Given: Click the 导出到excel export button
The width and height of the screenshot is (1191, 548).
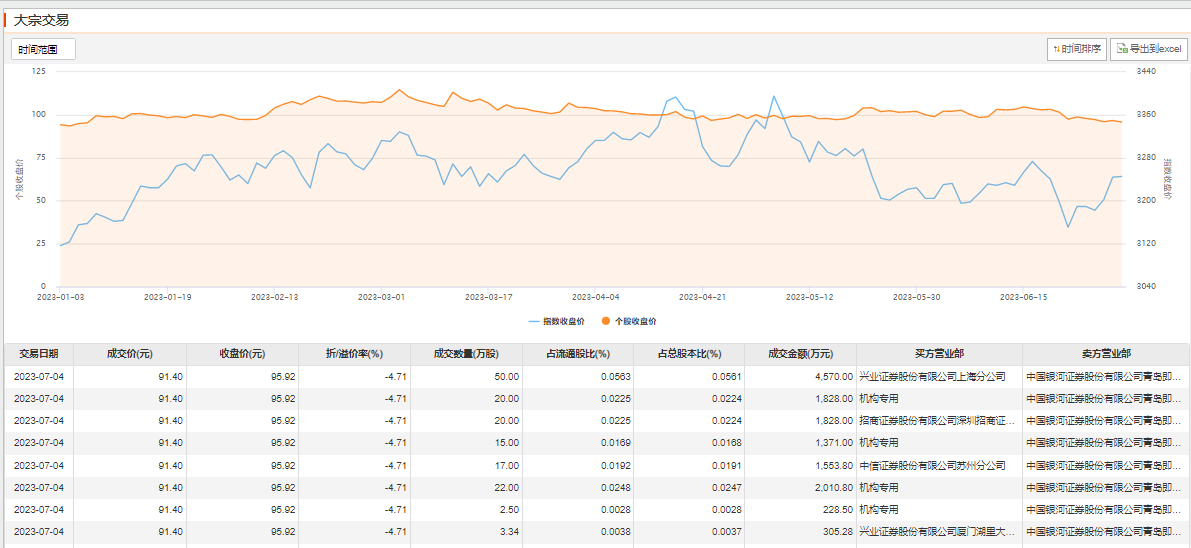Looking at the screenshot, I should coord(1148,49).
